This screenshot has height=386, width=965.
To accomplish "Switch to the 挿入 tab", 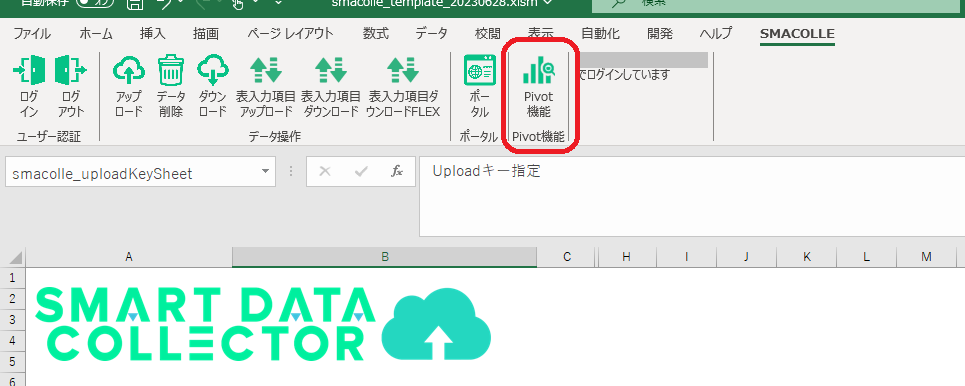I will tap(153, 34).
